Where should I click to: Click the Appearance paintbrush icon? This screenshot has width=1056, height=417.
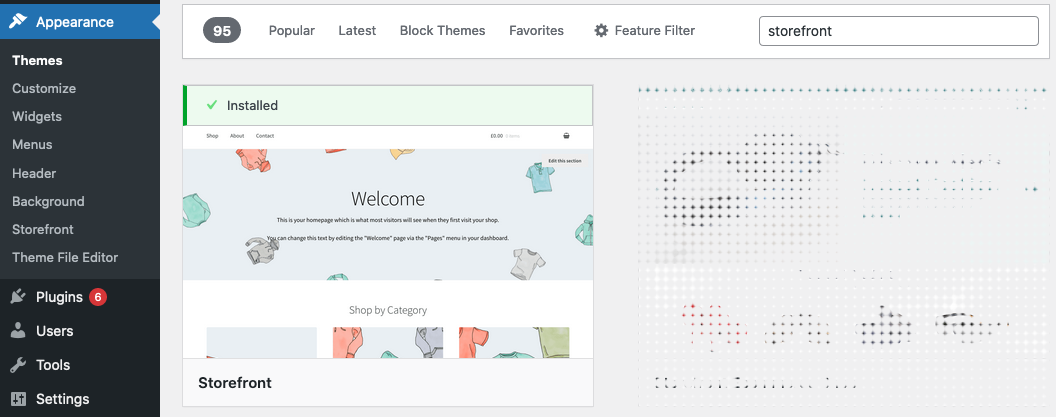coord(18,22)
